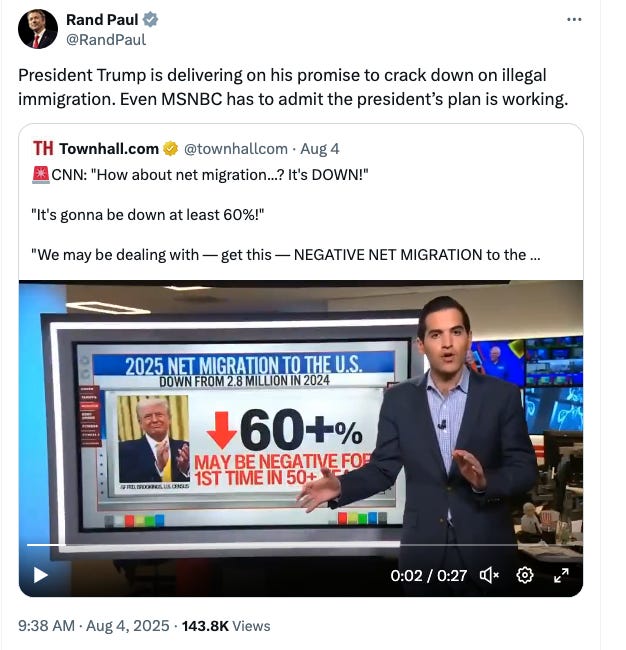626x650 pixels.
Task: Click the 143.8K Views count
Action: (226, 626)
